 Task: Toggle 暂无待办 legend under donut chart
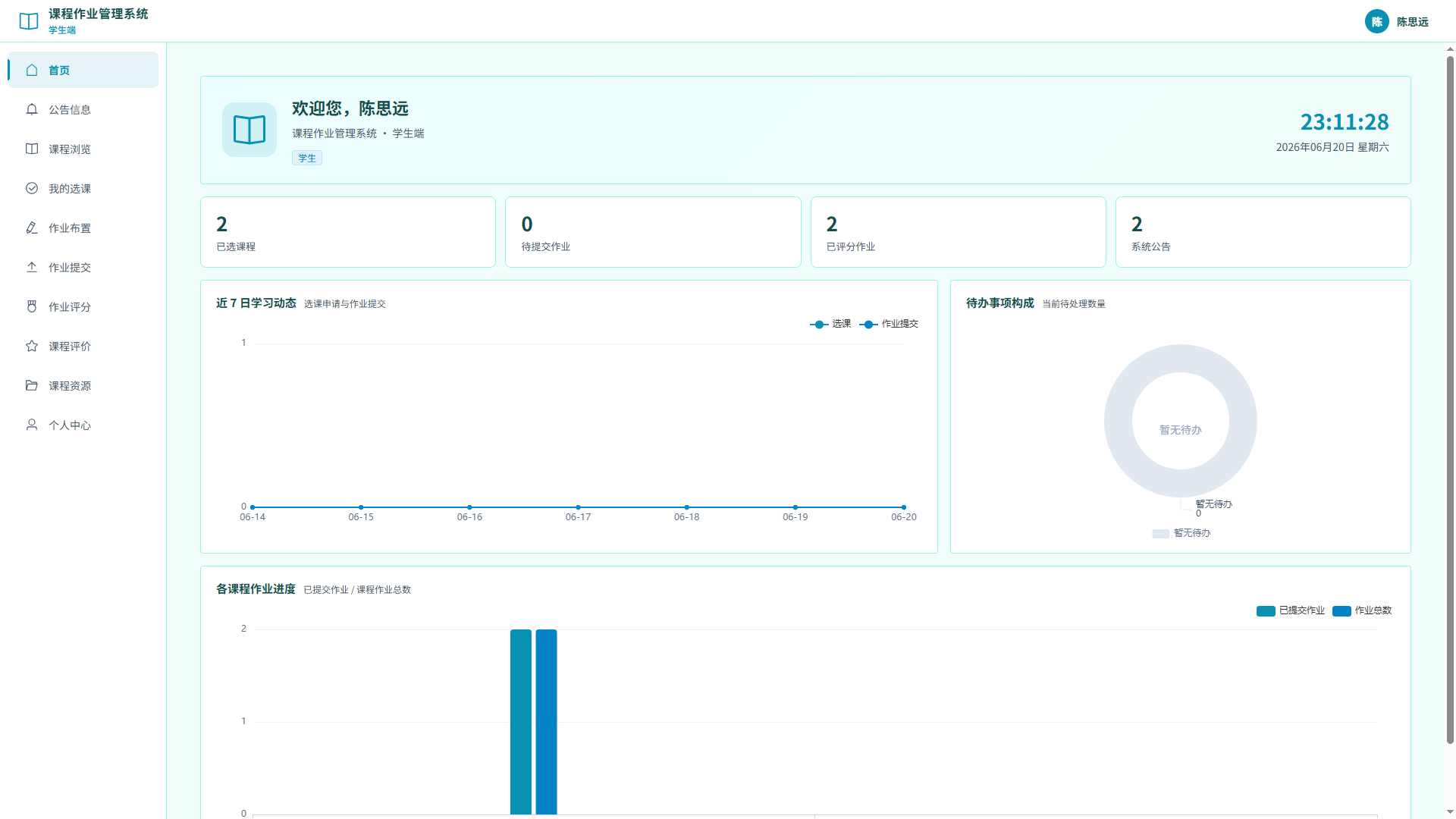pyautogui.click(x=1181, y=533)
